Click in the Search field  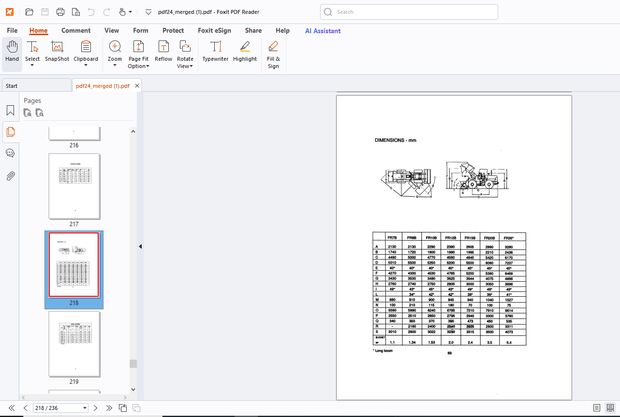[409, 12]
